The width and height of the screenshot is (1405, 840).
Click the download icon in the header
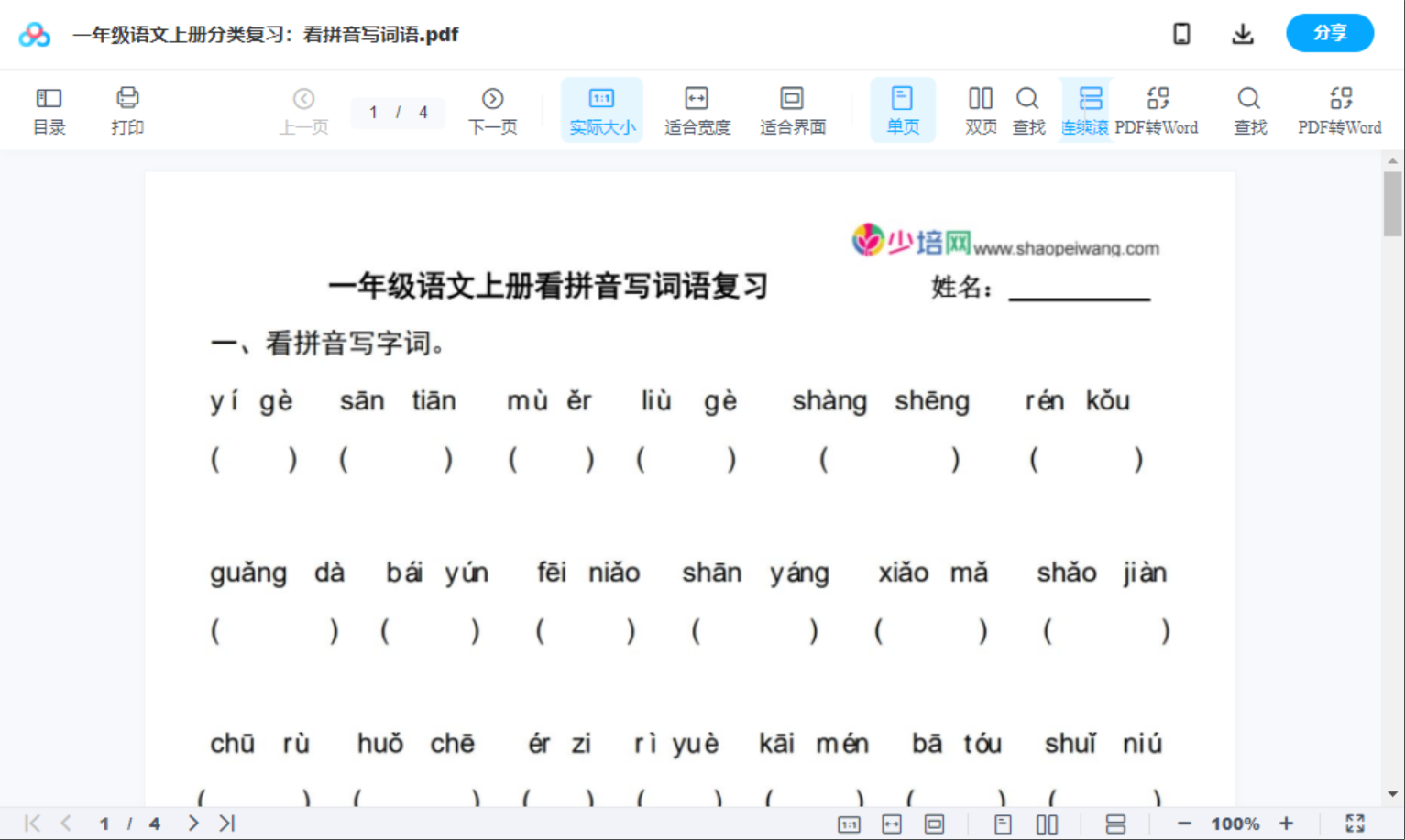(x=1243, y=33)
